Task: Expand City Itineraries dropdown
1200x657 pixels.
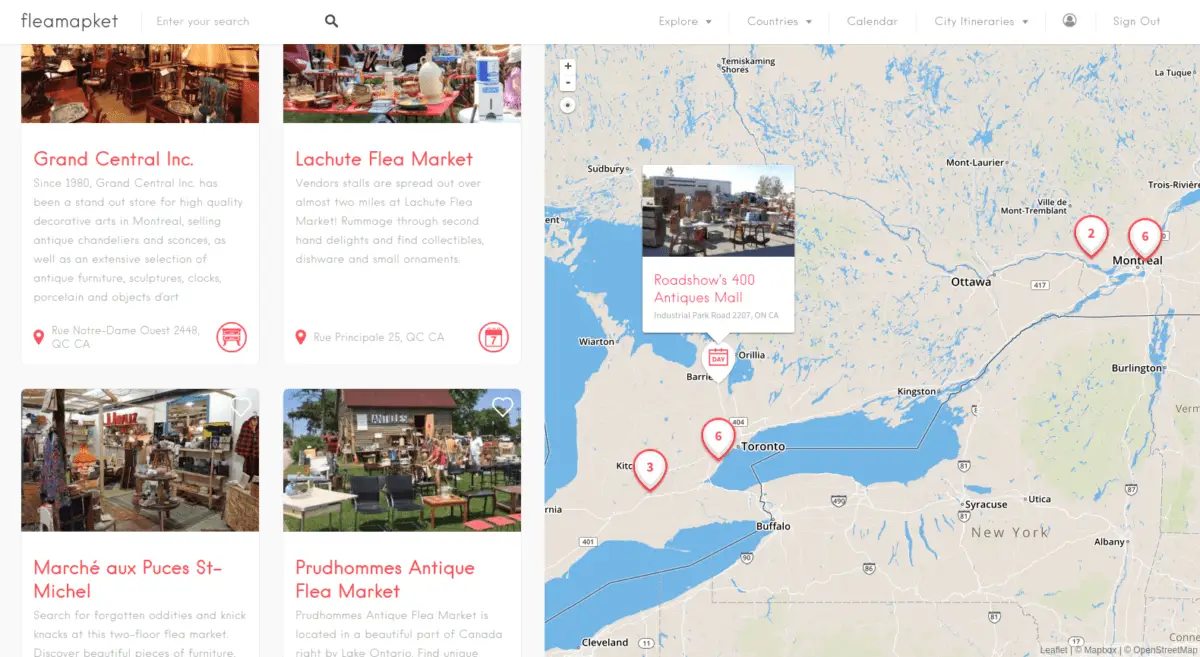Action: (981, 21)
